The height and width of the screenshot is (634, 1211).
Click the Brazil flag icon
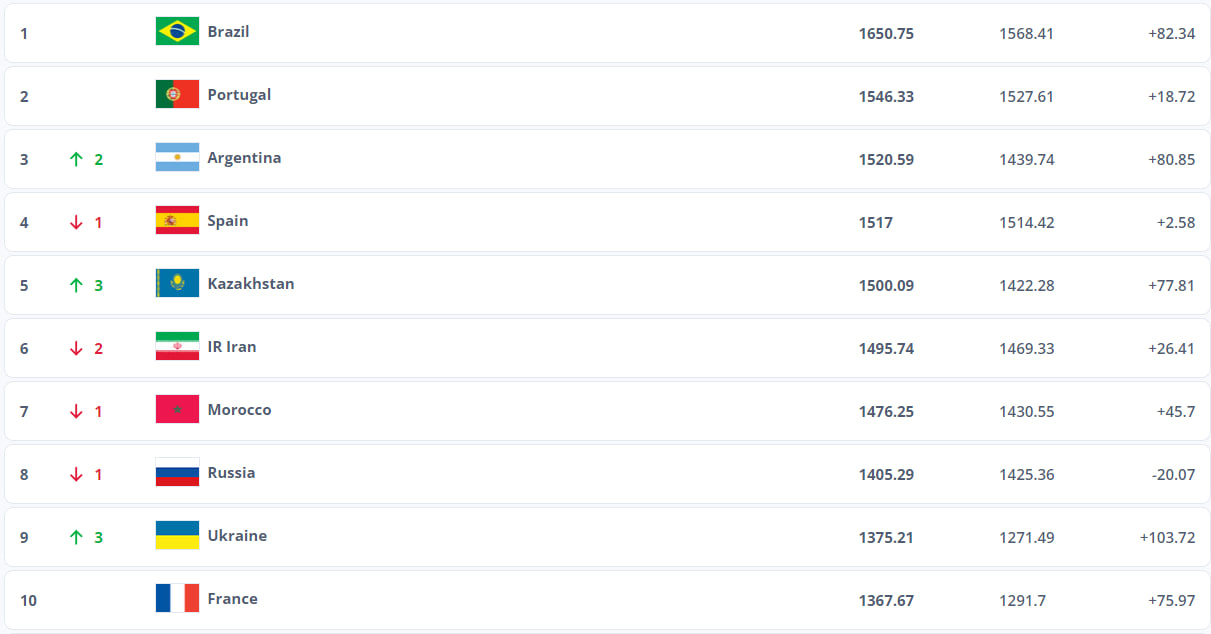coord(177,32)
